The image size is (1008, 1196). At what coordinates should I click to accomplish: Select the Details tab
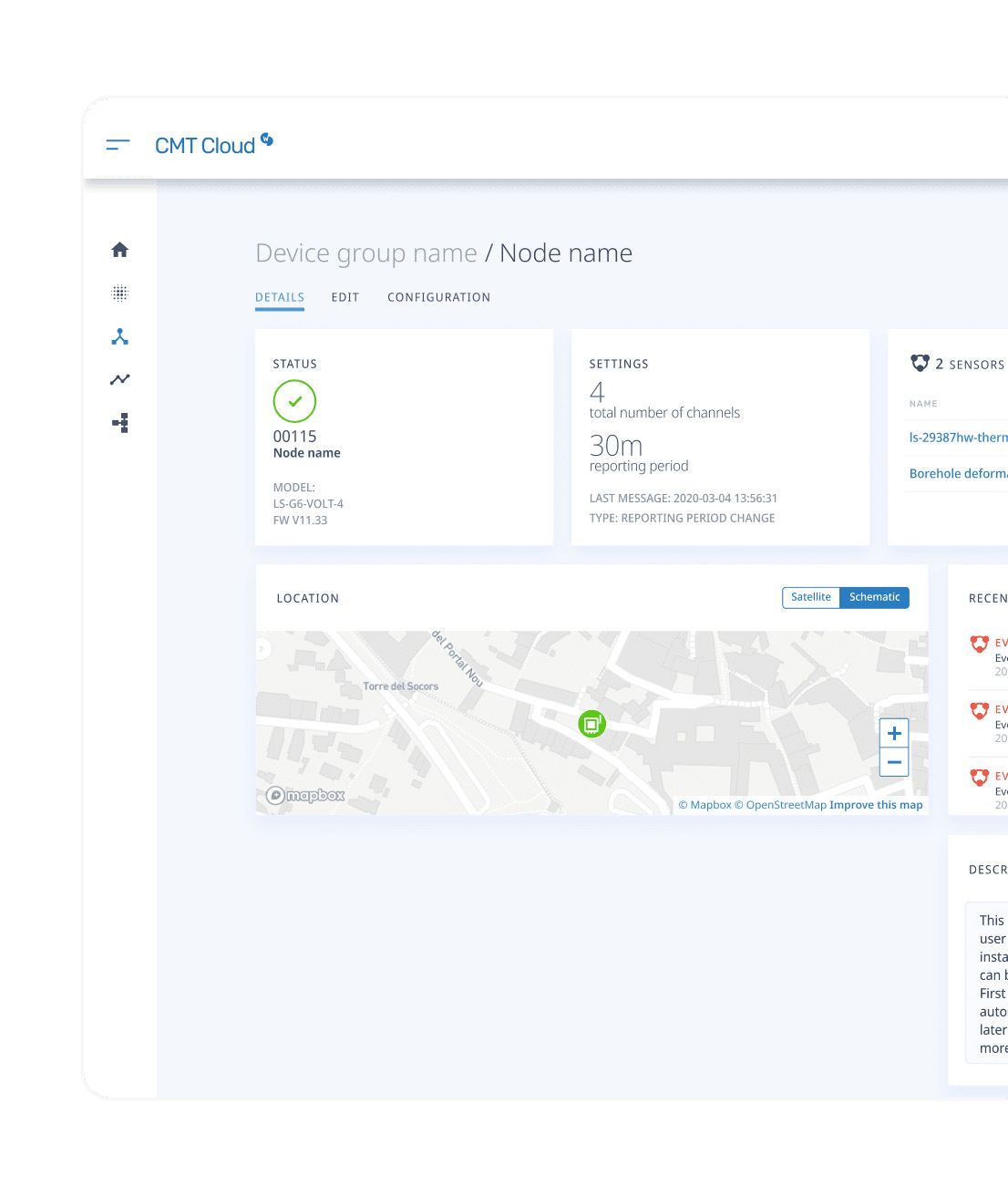coord(279,297)
